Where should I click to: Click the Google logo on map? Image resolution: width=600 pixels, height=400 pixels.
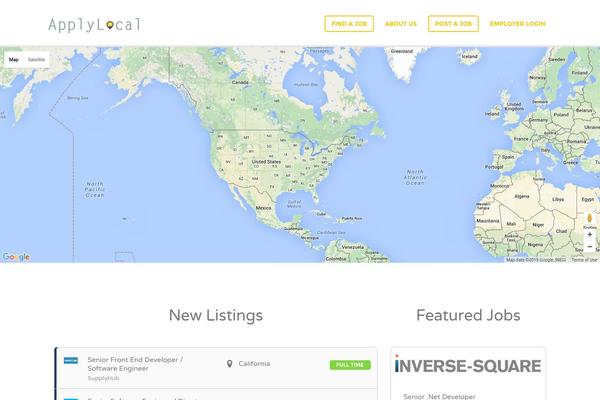[x=16, y=257]
